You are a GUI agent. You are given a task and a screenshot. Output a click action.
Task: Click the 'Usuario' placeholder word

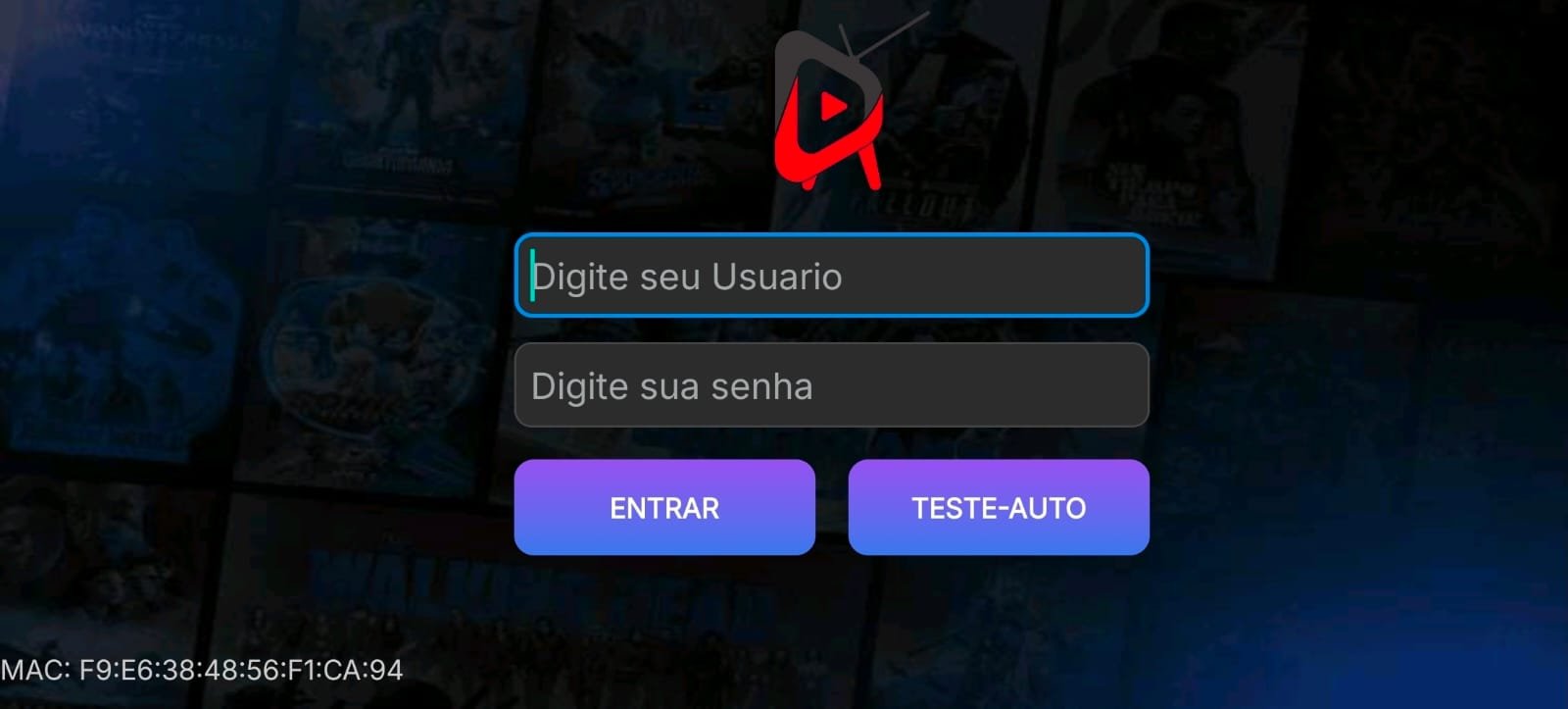[x=777, y=277]
